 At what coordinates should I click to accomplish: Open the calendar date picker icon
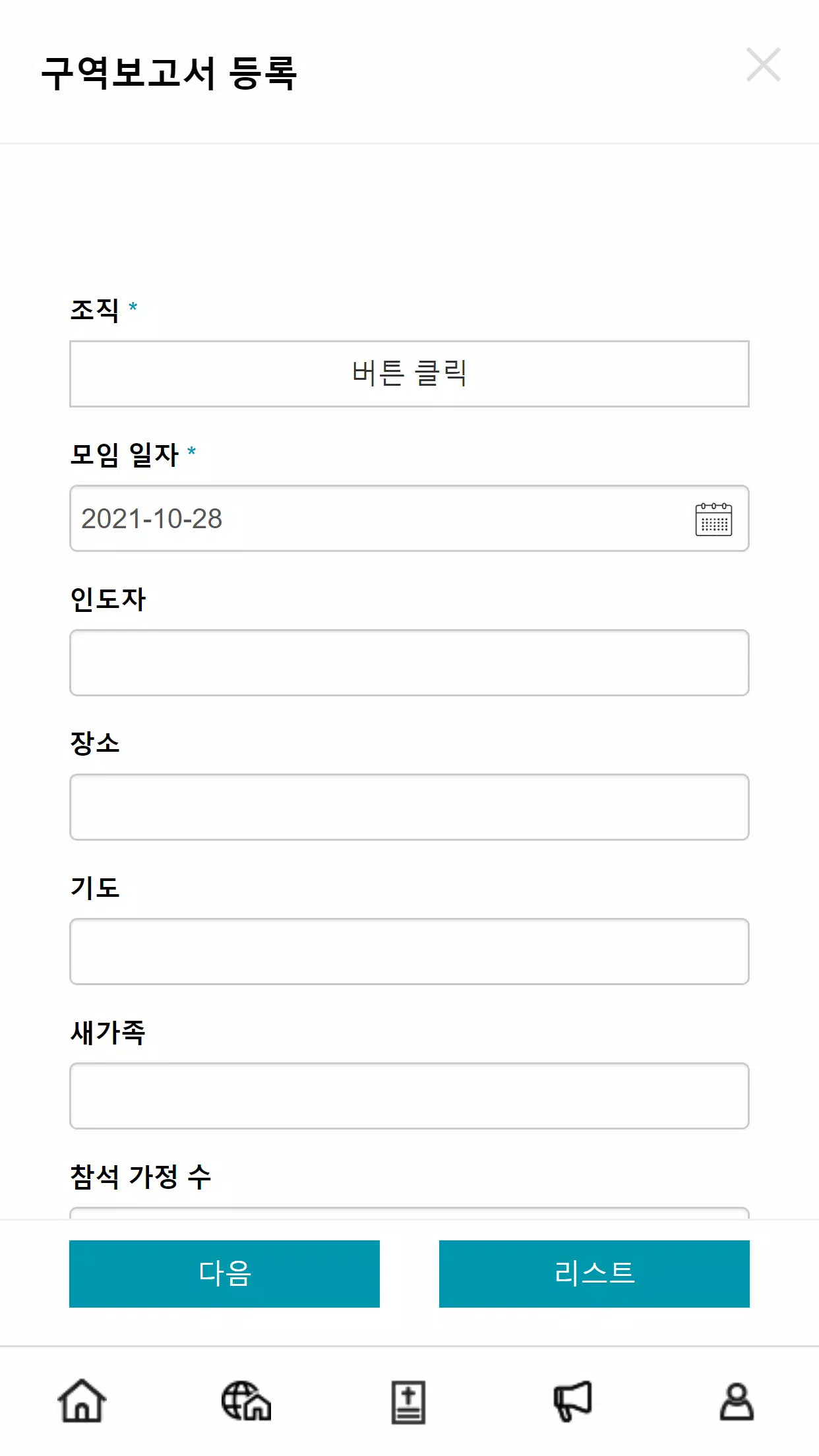(713, 519)
